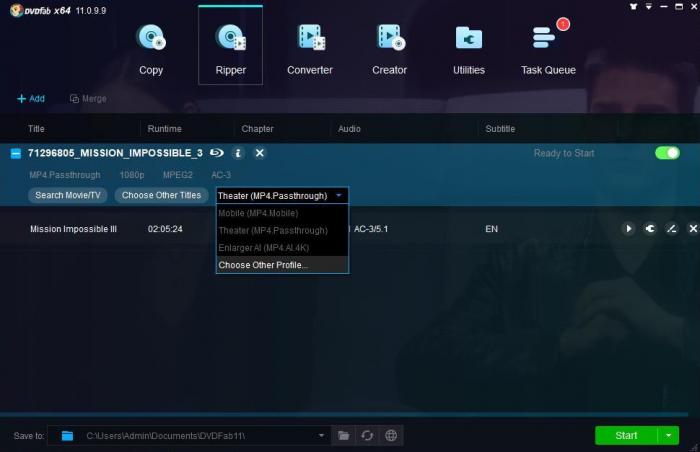Image resolution: width=700 pixels, height=452 pixels.
Task: Click the Chapter column header
Action: 257,129
